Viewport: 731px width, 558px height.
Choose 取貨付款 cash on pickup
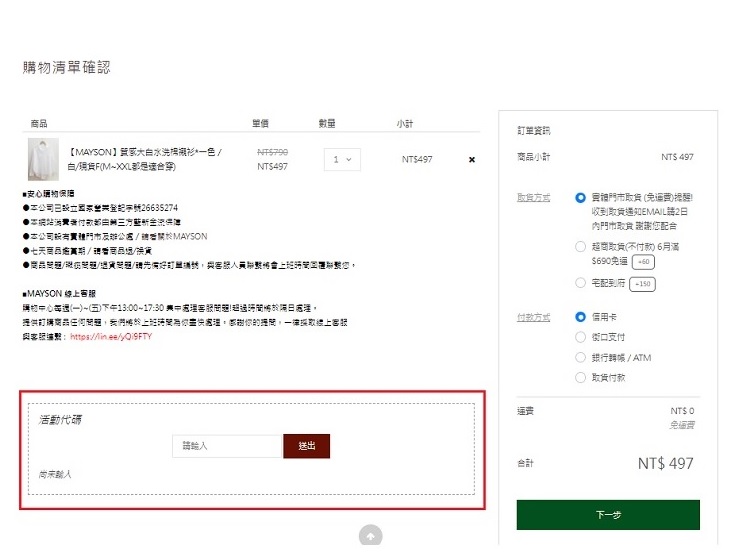pos(581,377)
